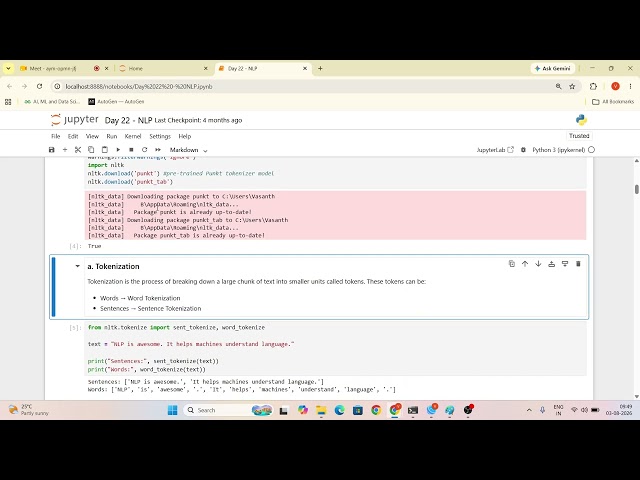The width and height of the screenshot is (640, 480).
Task: Insert a cell below the Tokenization cell
Action: tap(565, 264)
